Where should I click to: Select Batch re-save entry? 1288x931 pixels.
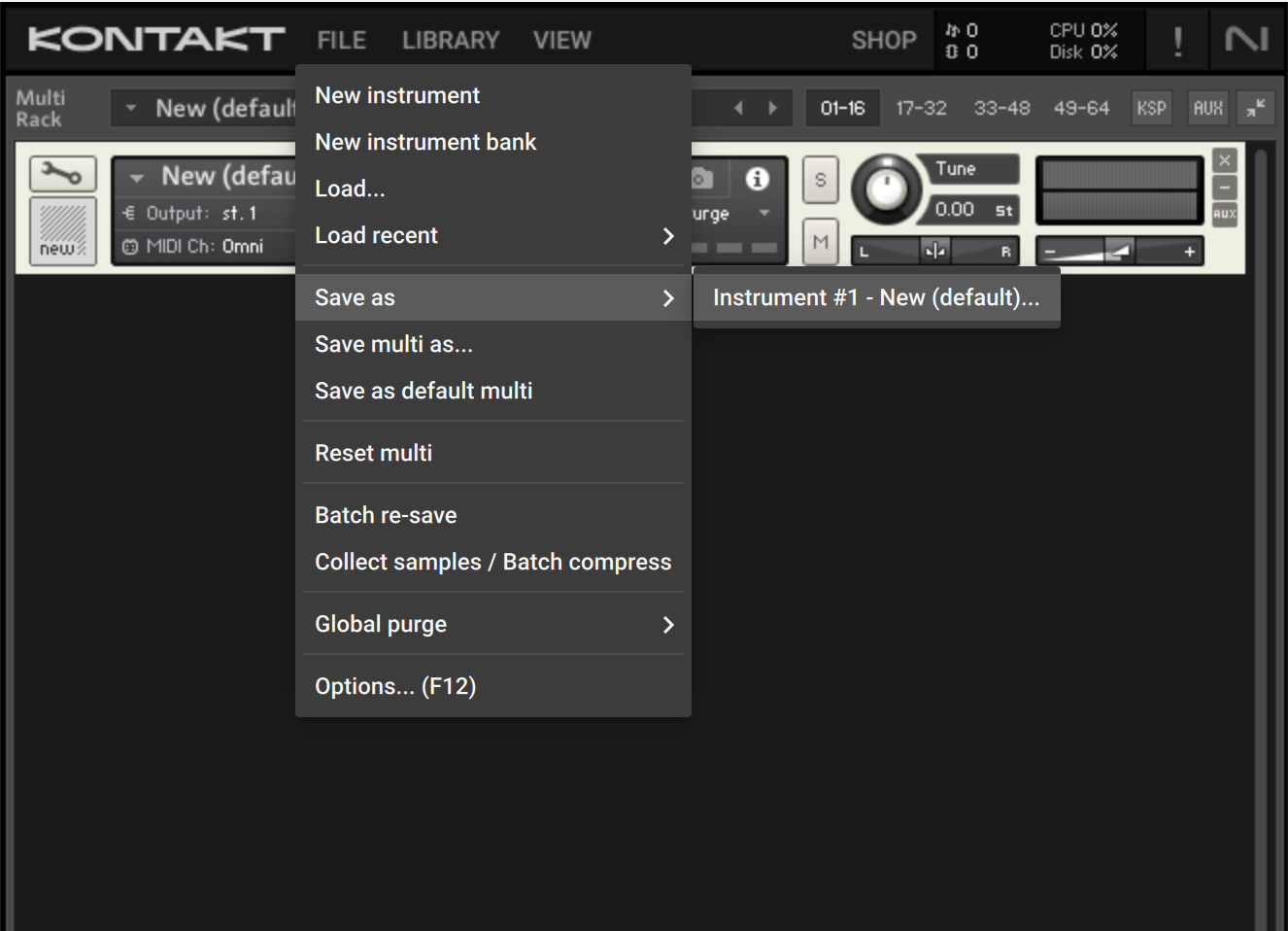(x=493, y=515)
